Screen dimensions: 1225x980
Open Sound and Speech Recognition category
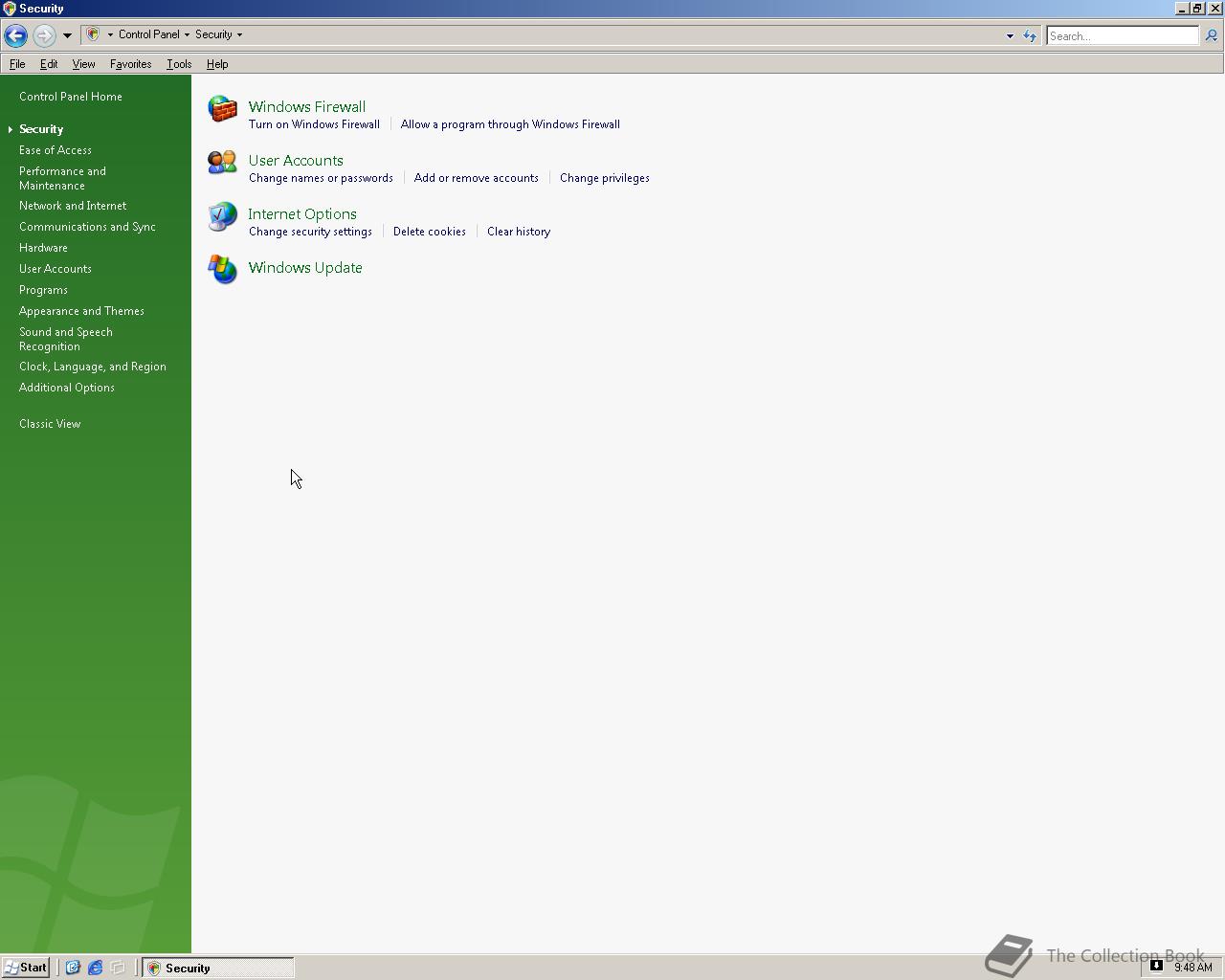(x=66, y=339)
